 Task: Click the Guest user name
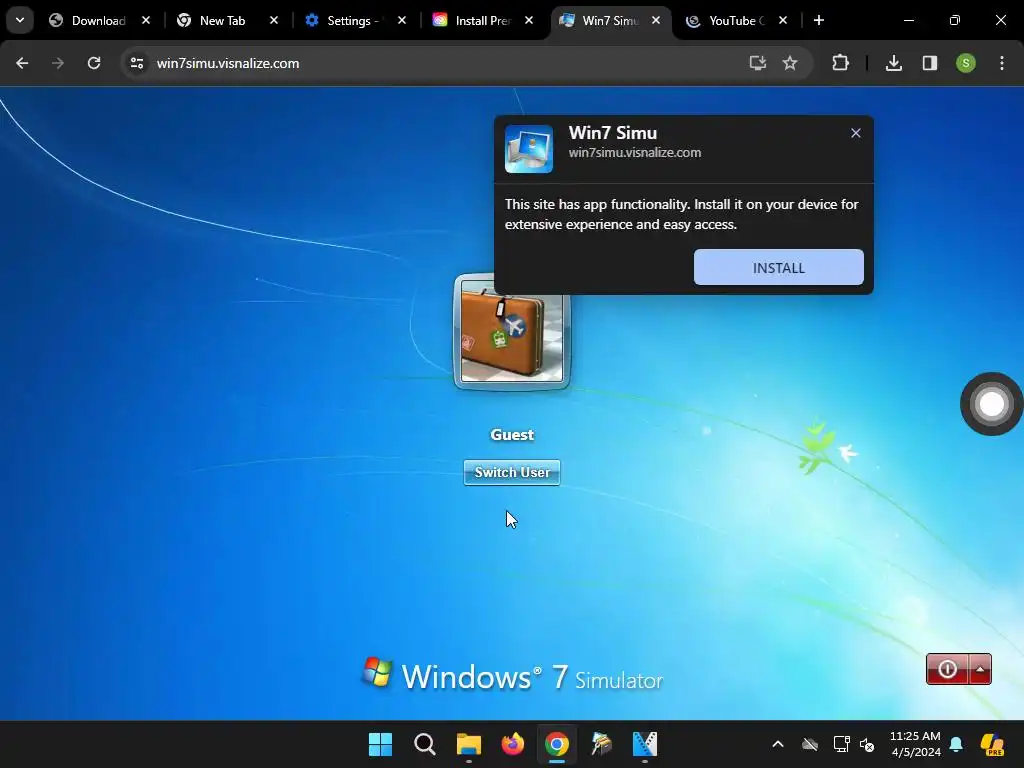[512, 435]
